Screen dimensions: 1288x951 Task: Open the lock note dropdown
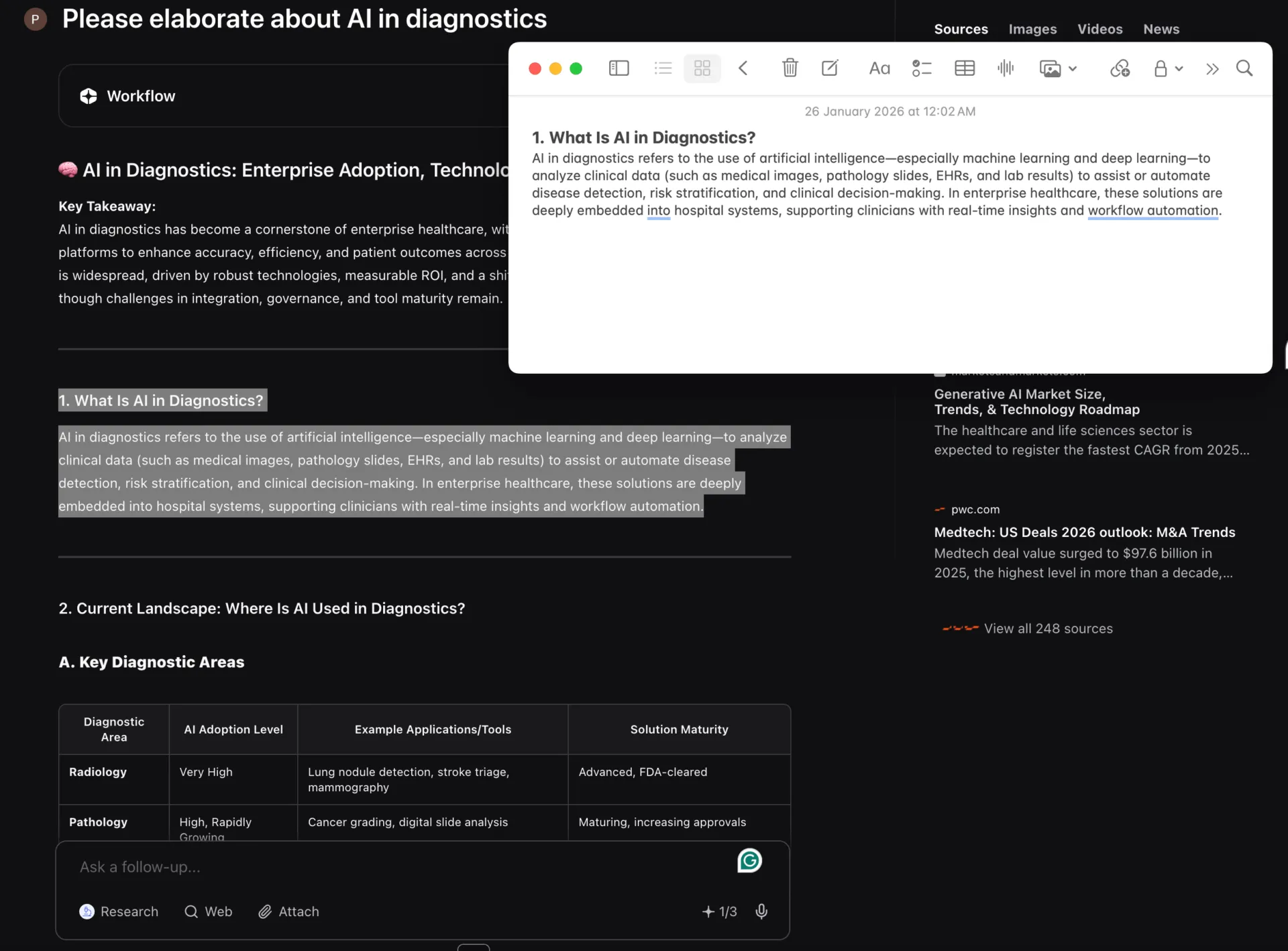1168,68
